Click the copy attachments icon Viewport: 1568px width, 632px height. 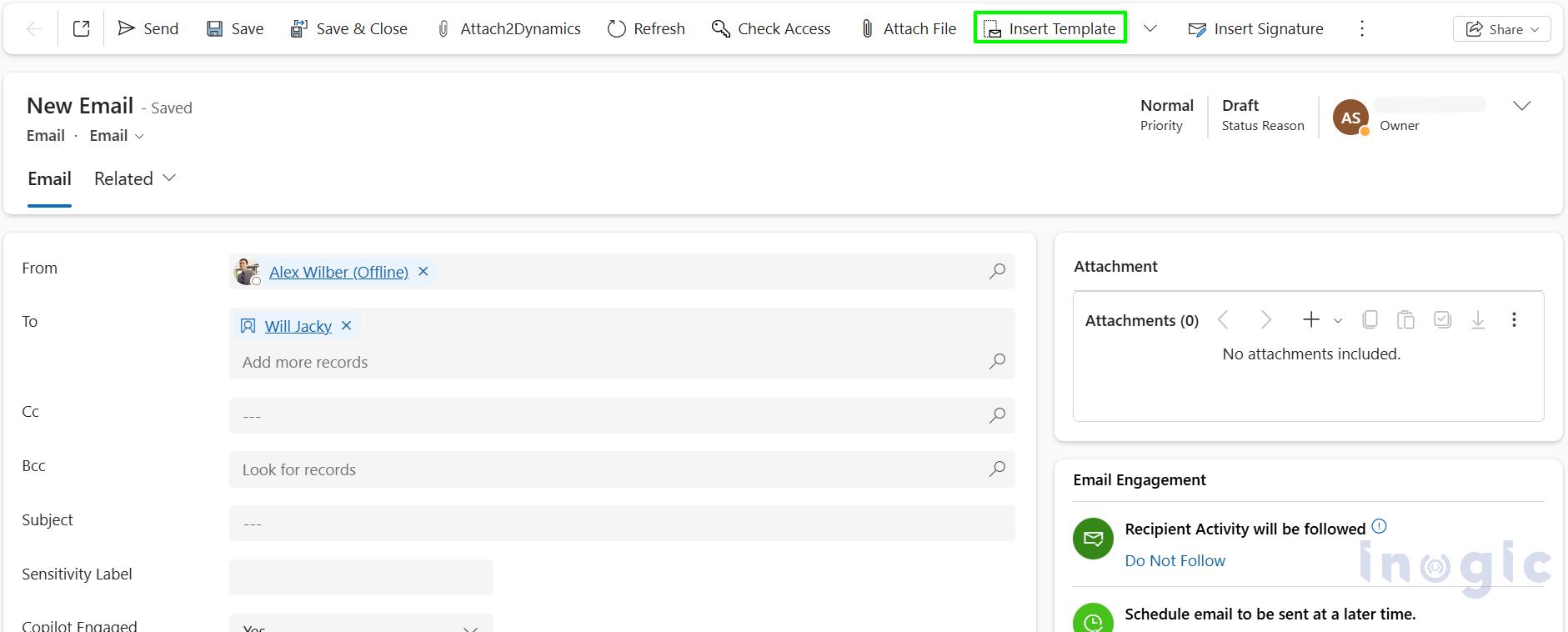click(x=1370, y=320)
